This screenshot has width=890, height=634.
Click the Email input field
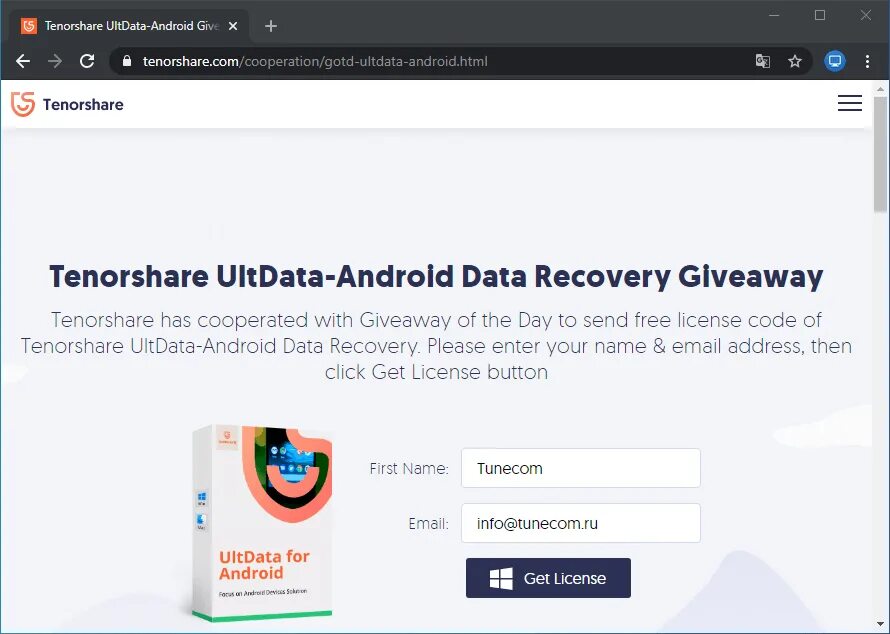click(x=581, y=523)
